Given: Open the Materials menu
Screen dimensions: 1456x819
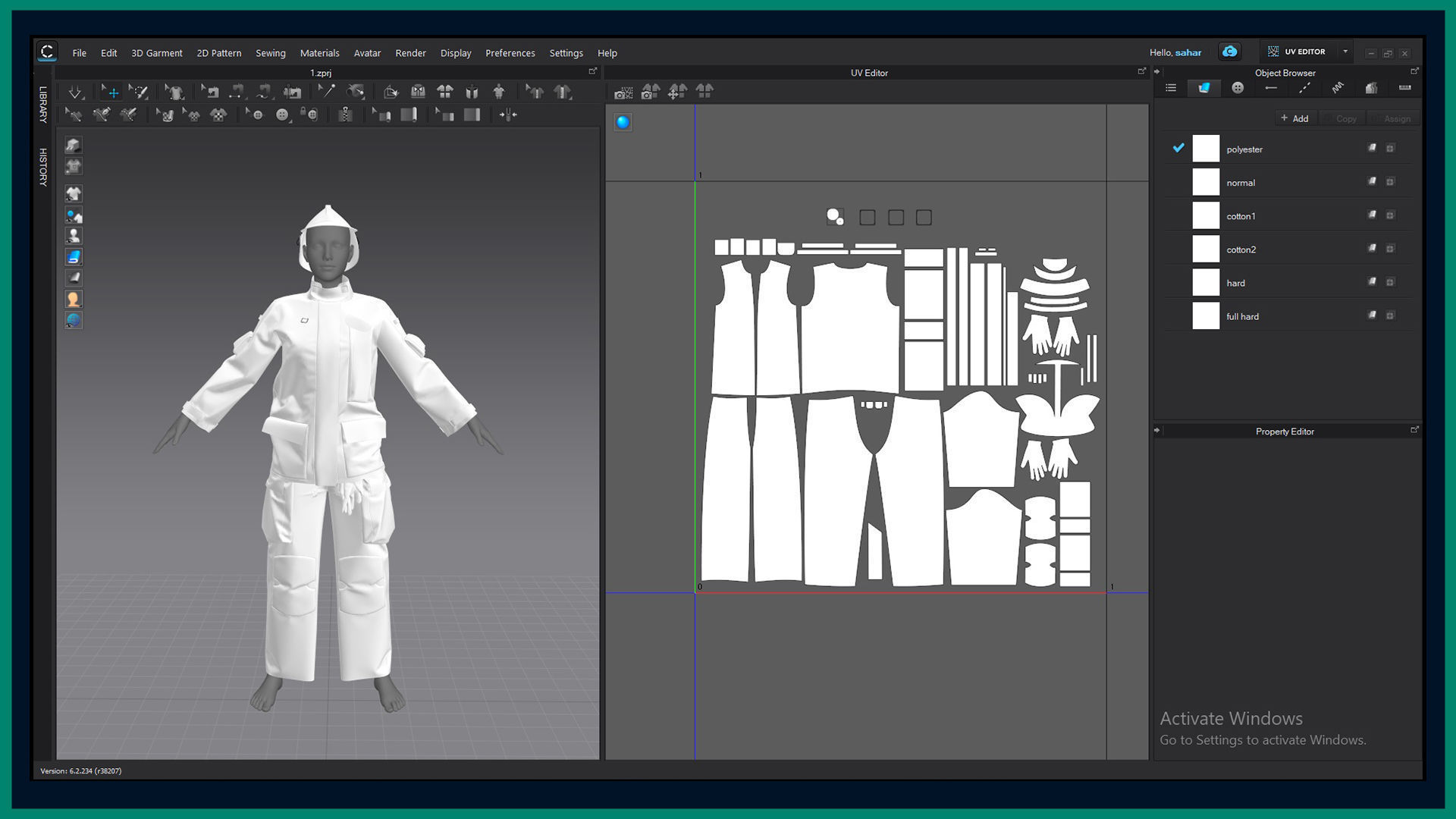Looking at the screenshot, I should click(x=319, y=53).
